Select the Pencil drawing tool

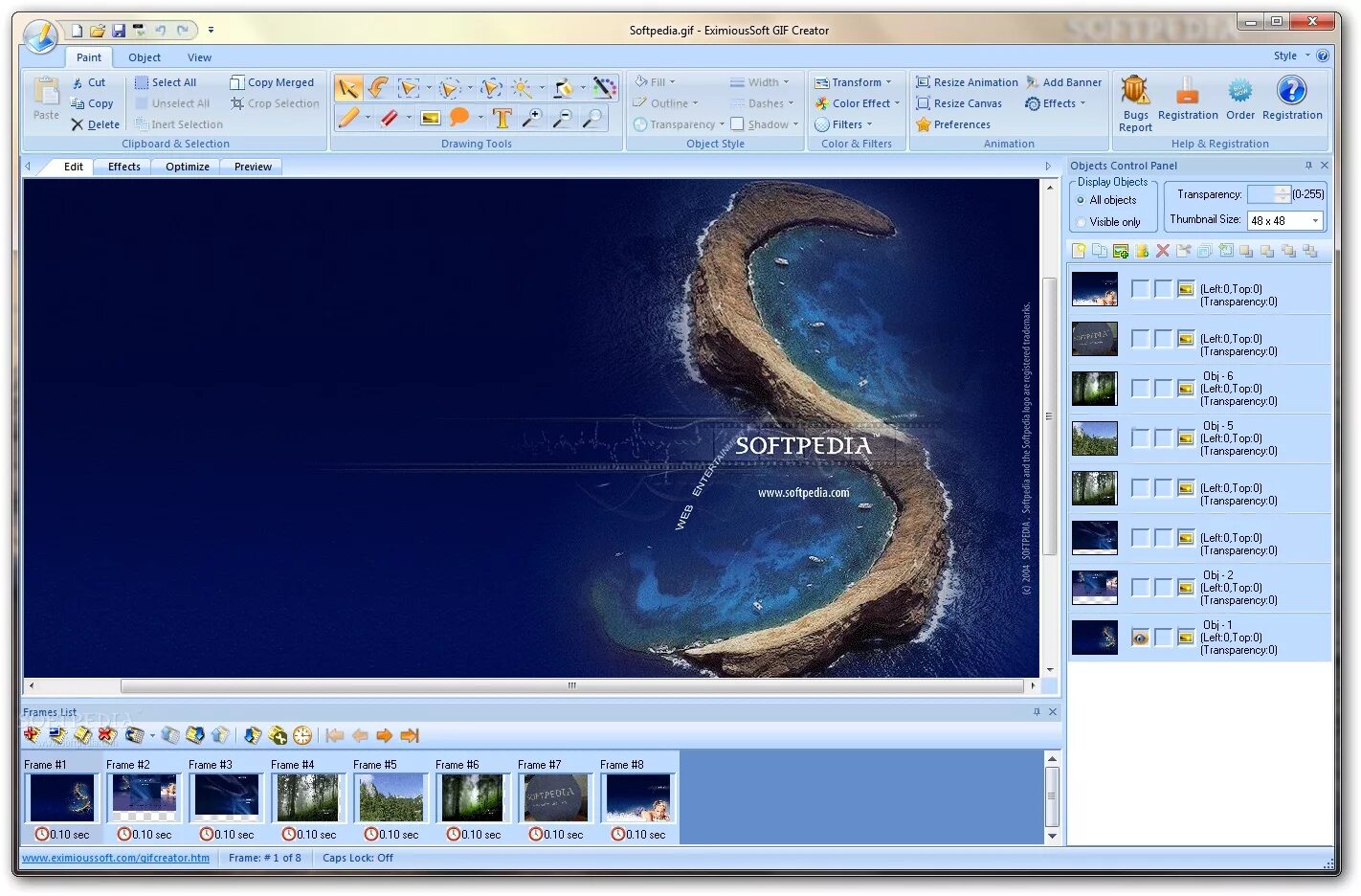[347, 118]
